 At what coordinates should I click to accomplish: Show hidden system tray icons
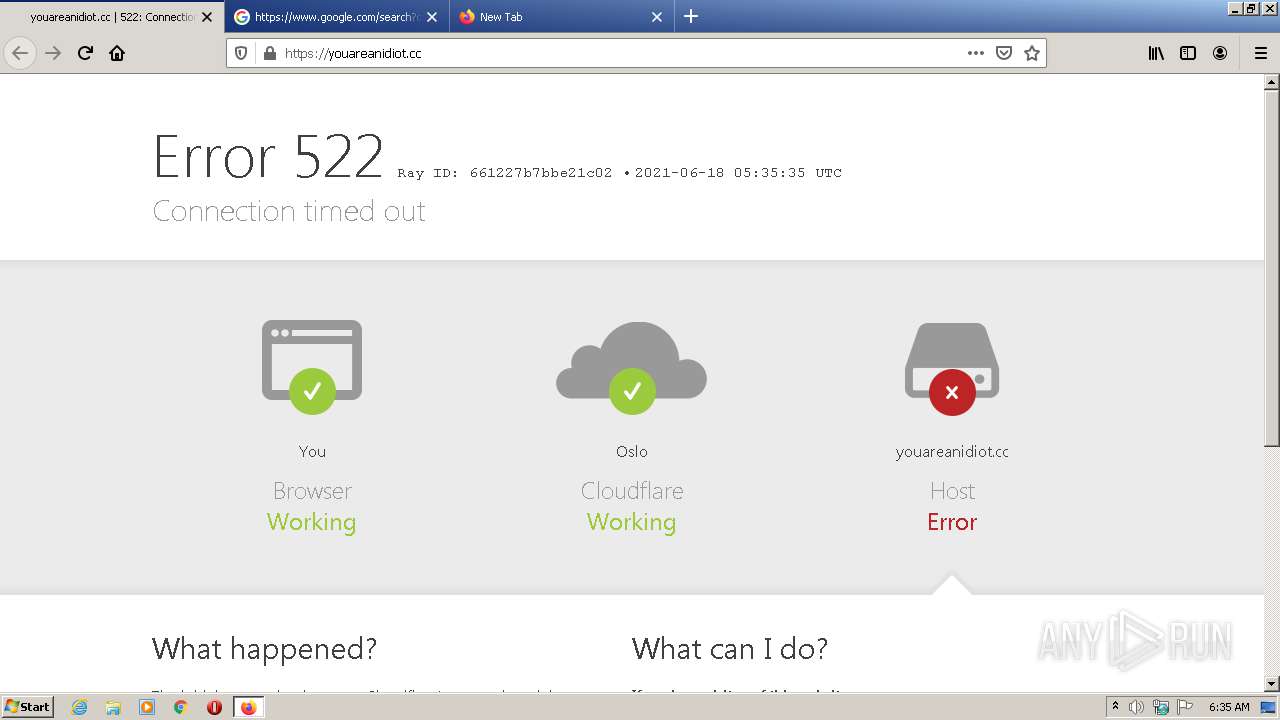click(x=1115, y=707)
